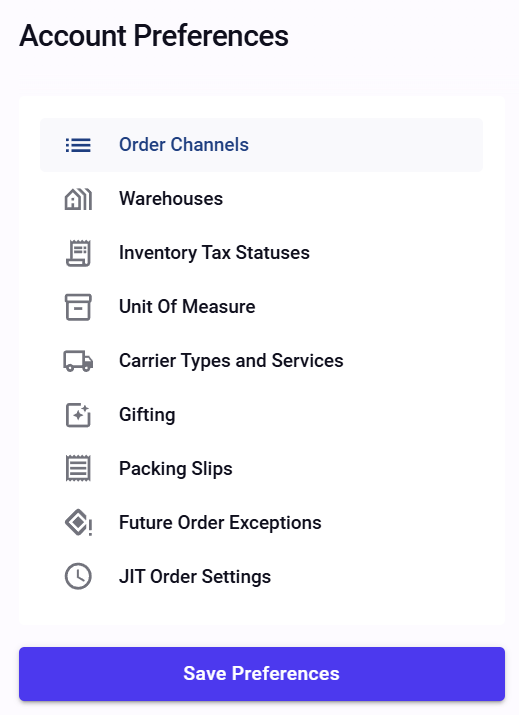Click the Order Channels list icon
The height and width of the screenshot is (715, 519).
78,145
